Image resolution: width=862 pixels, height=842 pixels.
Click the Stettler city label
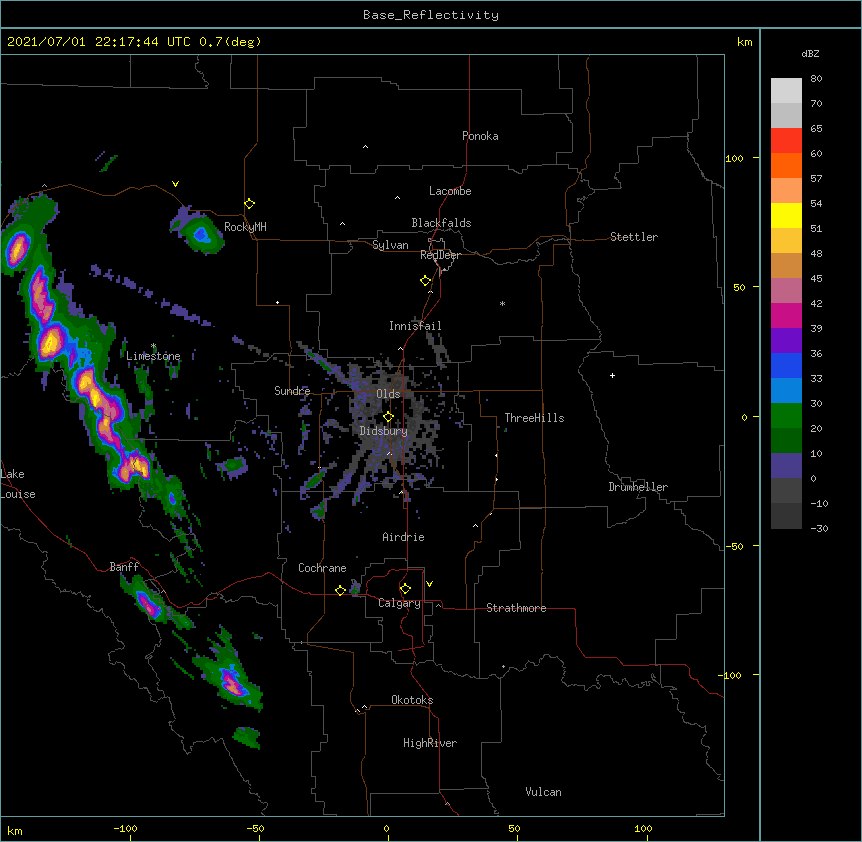(x=634, y=237)
